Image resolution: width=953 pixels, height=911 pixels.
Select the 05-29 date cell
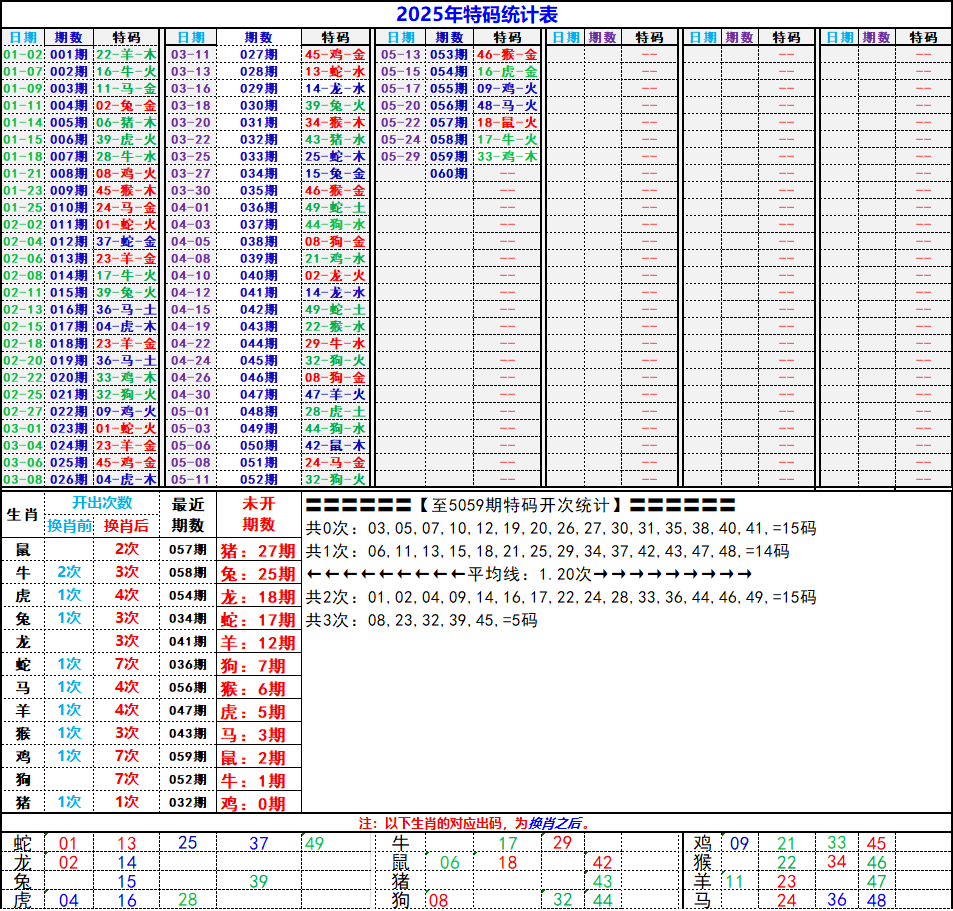click(400, 156)
